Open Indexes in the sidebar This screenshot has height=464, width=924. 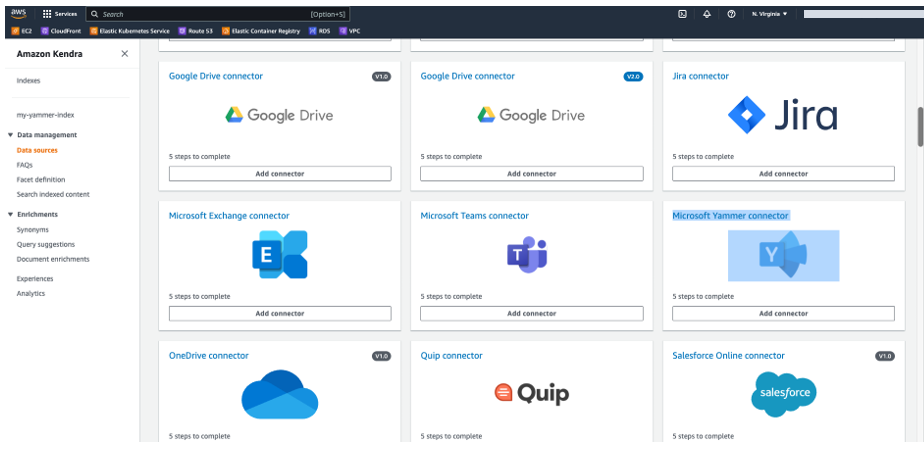pyautogui.click(x=28, y=81)
